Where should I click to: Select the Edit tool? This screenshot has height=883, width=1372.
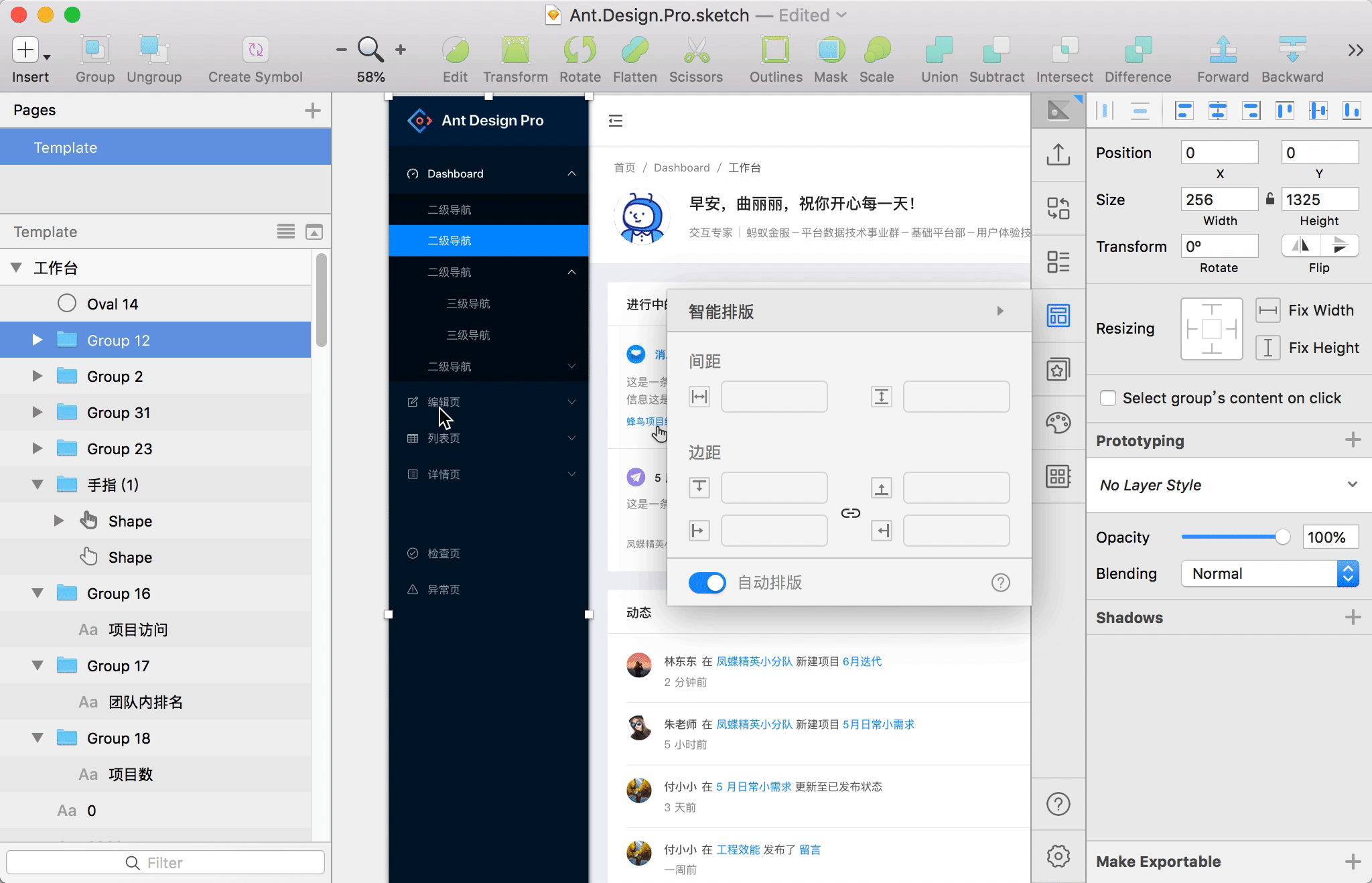pos(455,50)
